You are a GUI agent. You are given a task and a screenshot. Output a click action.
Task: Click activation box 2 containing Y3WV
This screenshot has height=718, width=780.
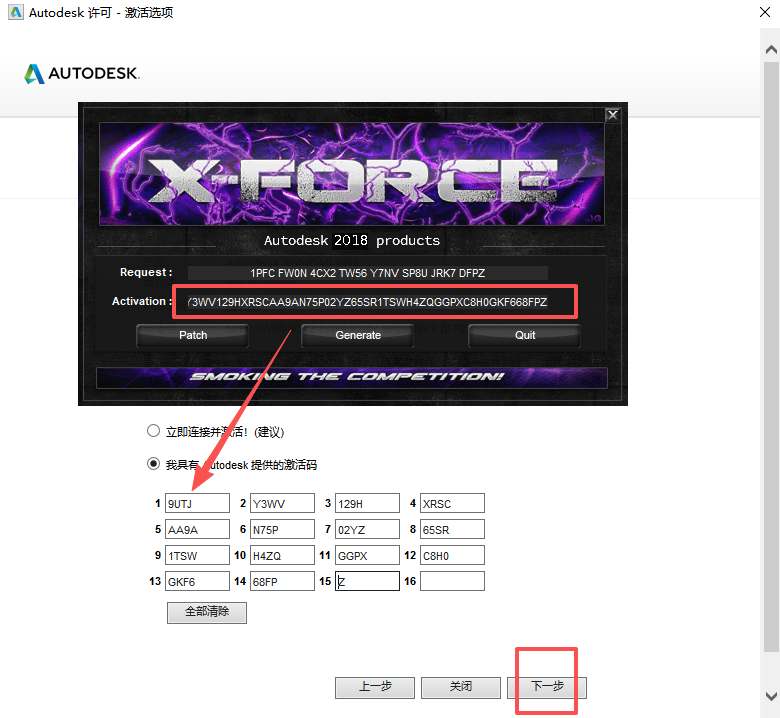(283, 503)
